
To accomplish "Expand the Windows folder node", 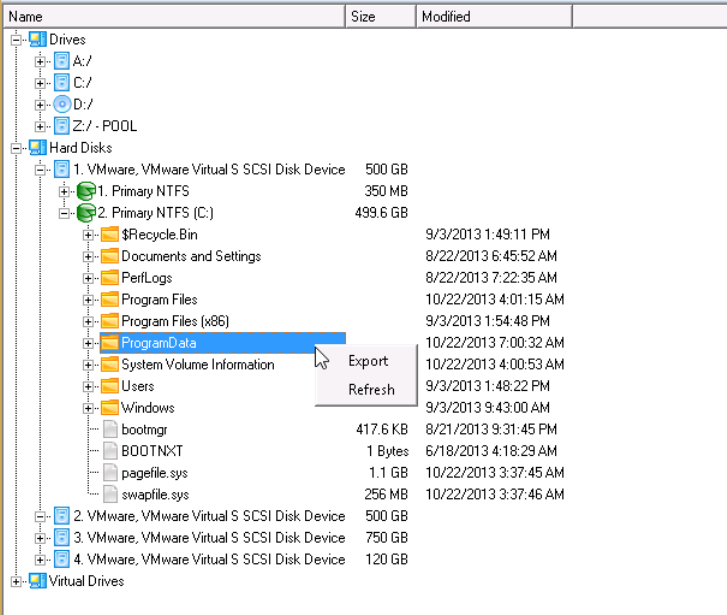I will point(88,408).
